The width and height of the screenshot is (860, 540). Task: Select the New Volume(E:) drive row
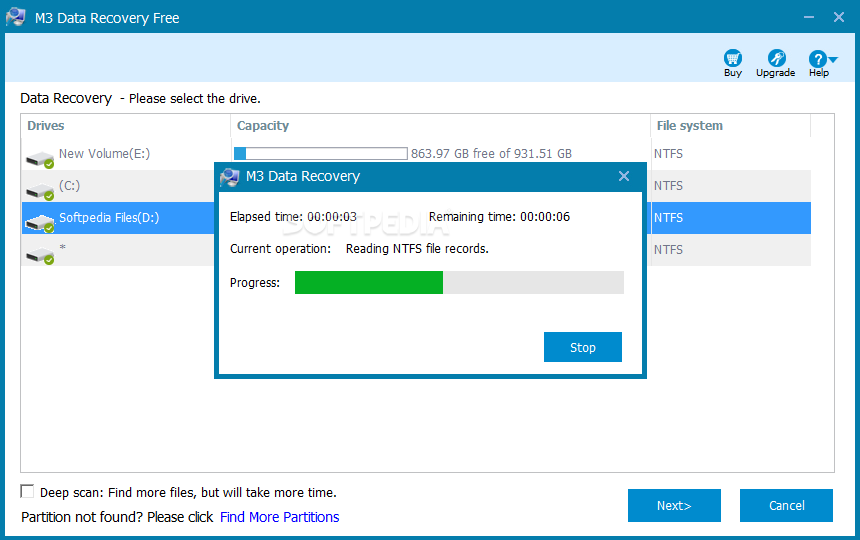pyautogui.click(x=416, y=154)
